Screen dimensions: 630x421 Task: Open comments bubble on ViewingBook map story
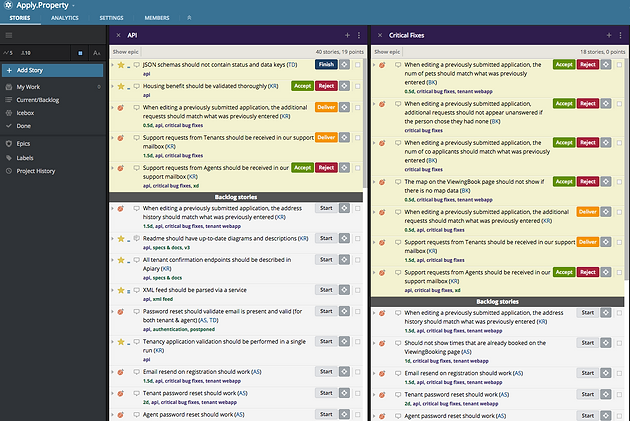pyautogui.click(x=398, y=182)
